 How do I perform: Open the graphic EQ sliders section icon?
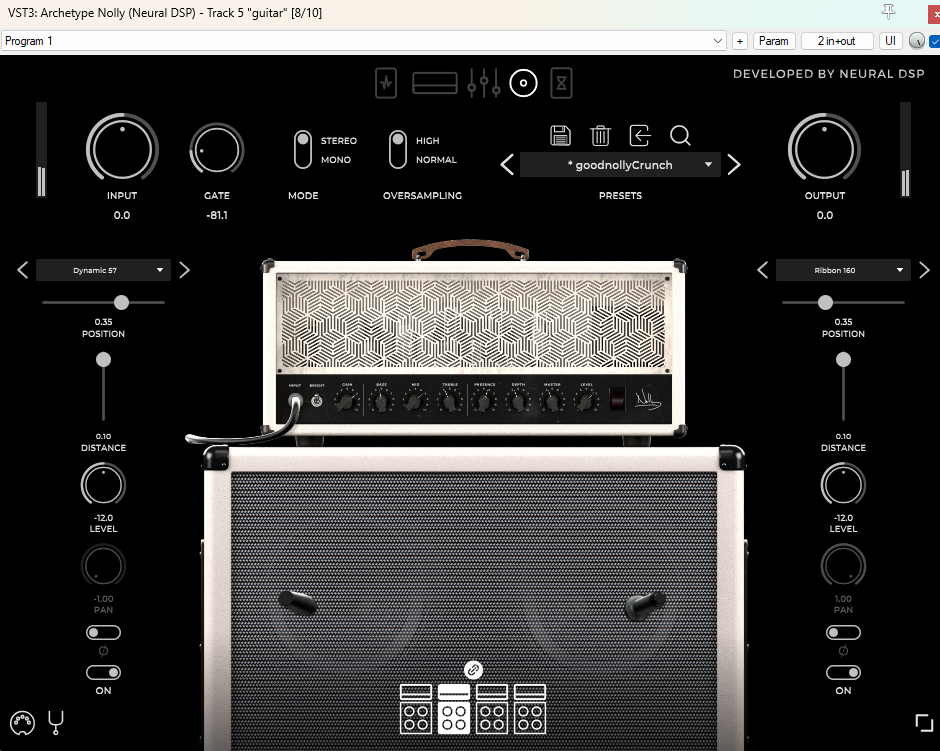[484, 83]
